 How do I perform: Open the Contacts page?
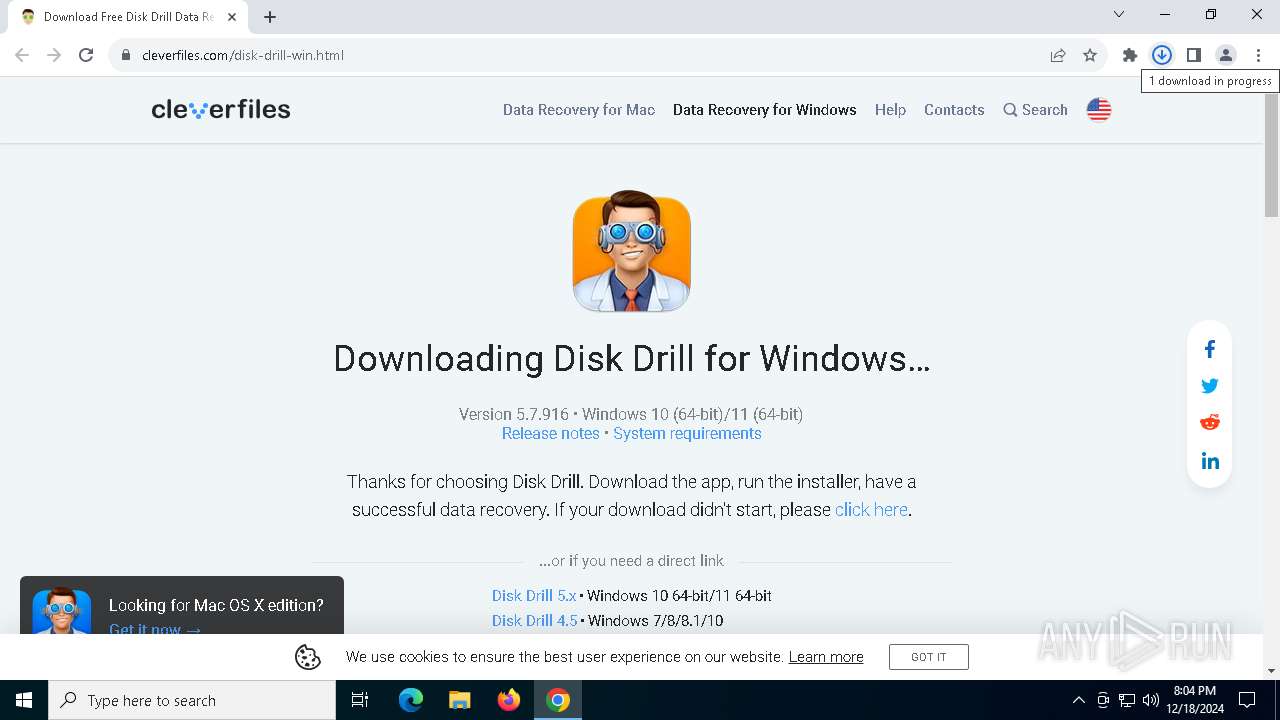pos(954,110)
